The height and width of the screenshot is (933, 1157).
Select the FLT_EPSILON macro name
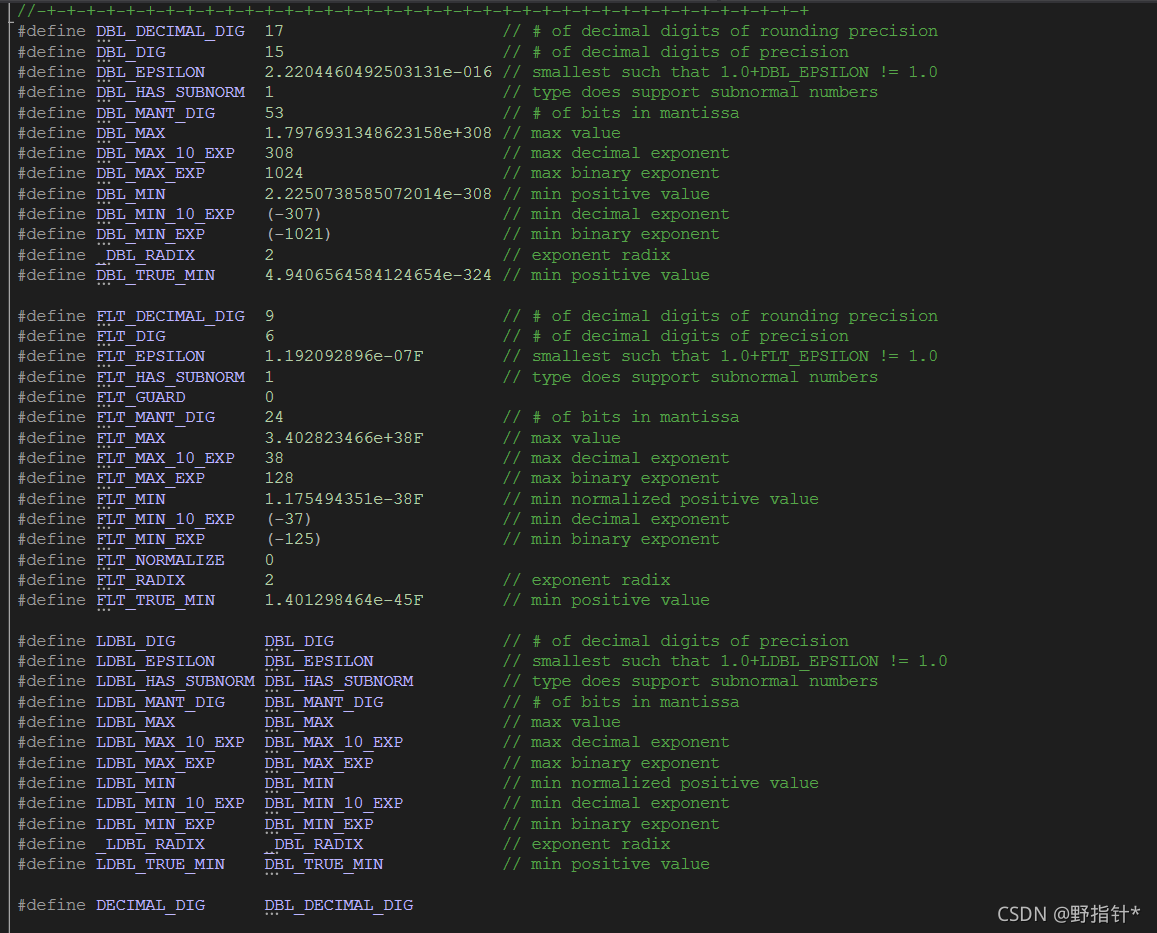pyautogui.click(x=151, y=356)
